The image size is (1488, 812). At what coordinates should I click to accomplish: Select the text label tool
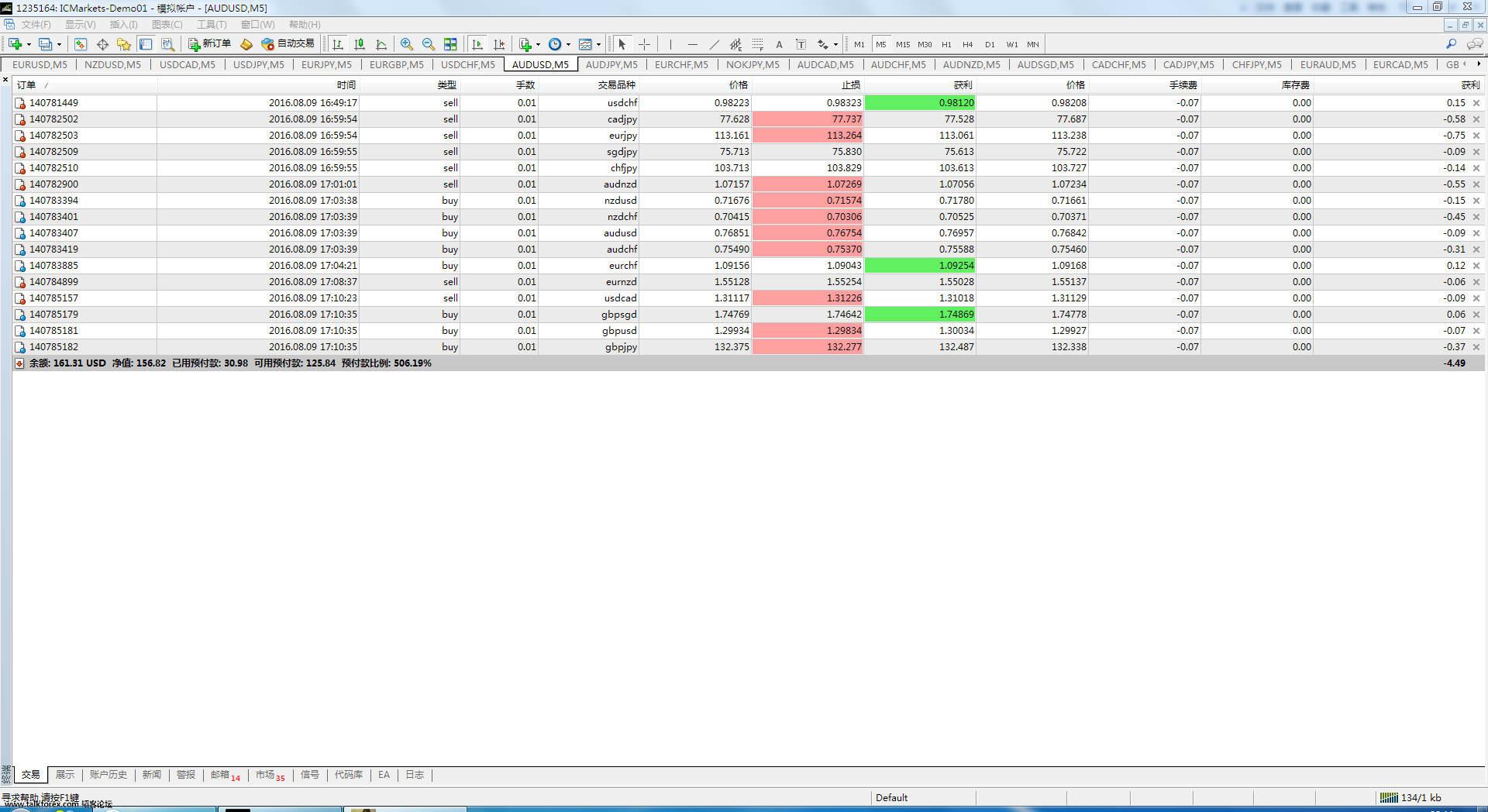(x=801, y=44)
